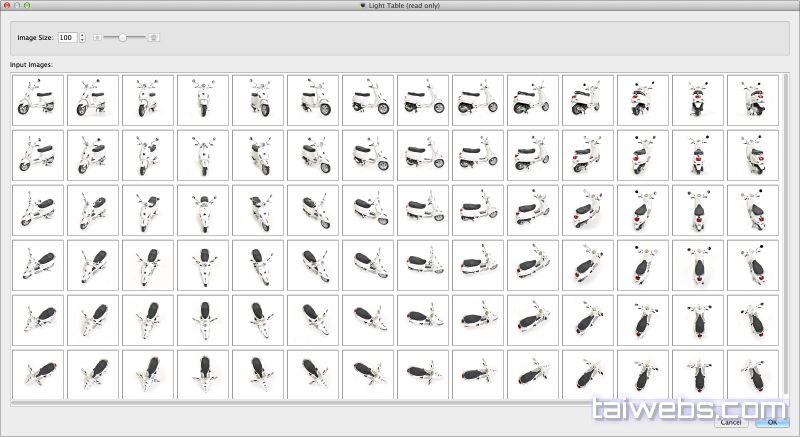Select the last scooter thumbnail in the top row
Viewport: 800px width, 437px height.
(x=753, y=100)
